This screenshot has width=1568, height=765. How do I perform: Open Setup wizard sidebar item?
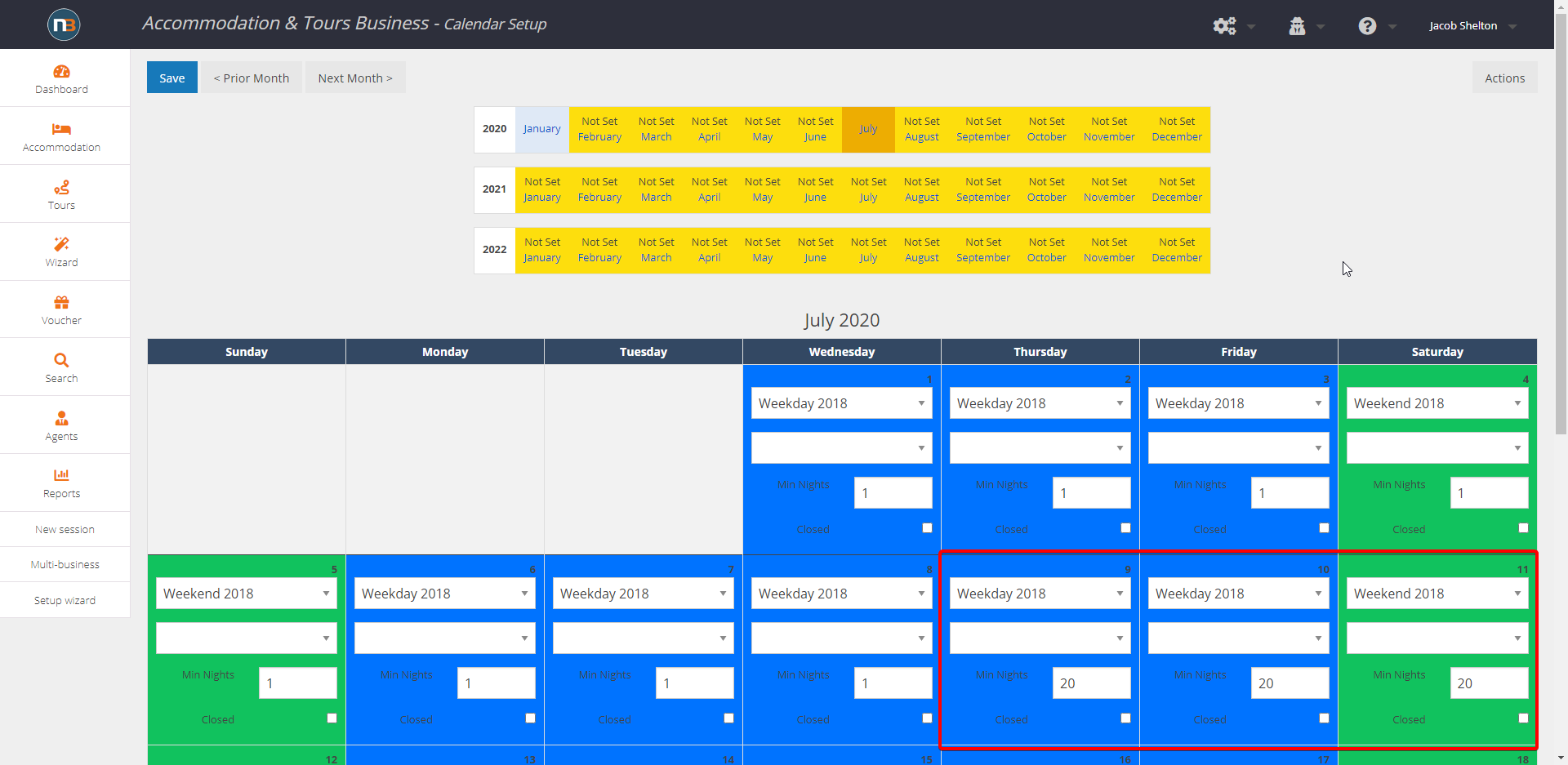pos(65,600)
